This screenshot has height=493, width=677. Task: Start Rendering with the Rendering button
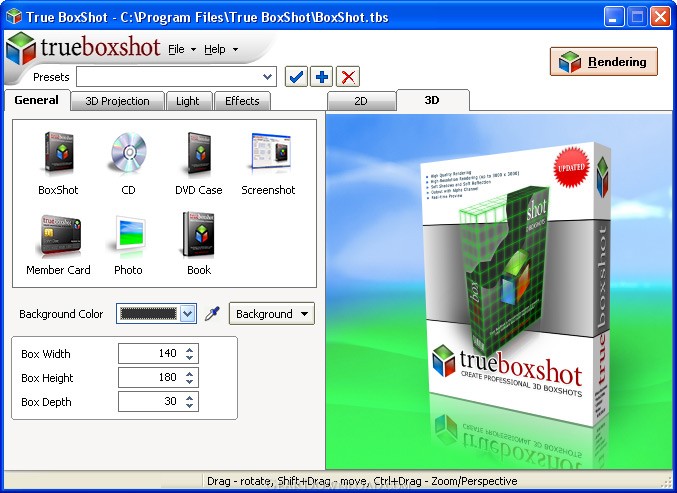pyautogui.click(x=604, y=62)
